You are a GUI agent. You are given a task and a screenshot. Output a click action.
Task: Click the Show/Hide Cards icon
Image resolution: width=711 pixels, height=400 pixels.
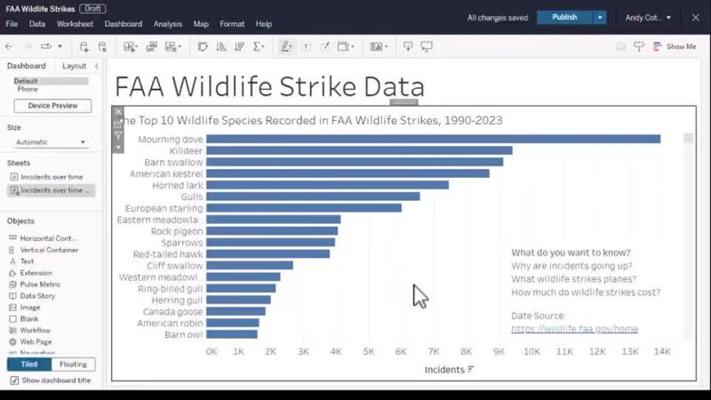click(x=378, y=46)
